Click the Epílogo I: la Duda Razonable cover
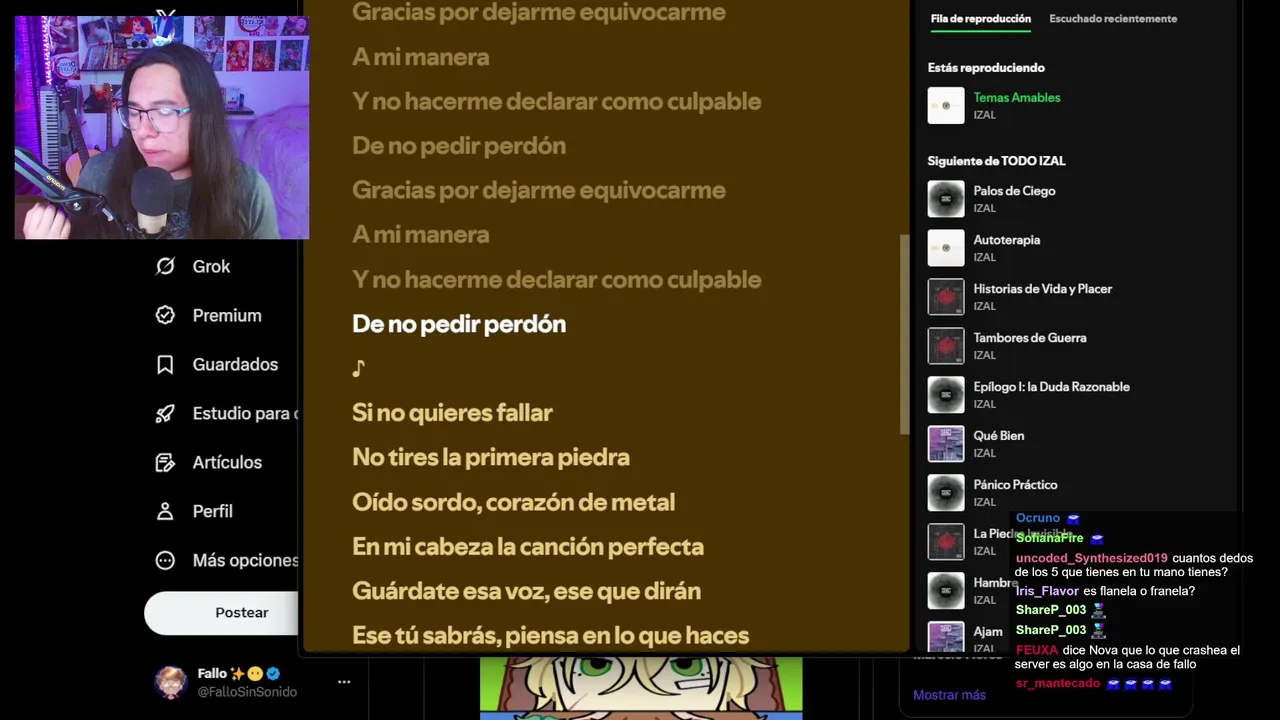 point(946,394)
